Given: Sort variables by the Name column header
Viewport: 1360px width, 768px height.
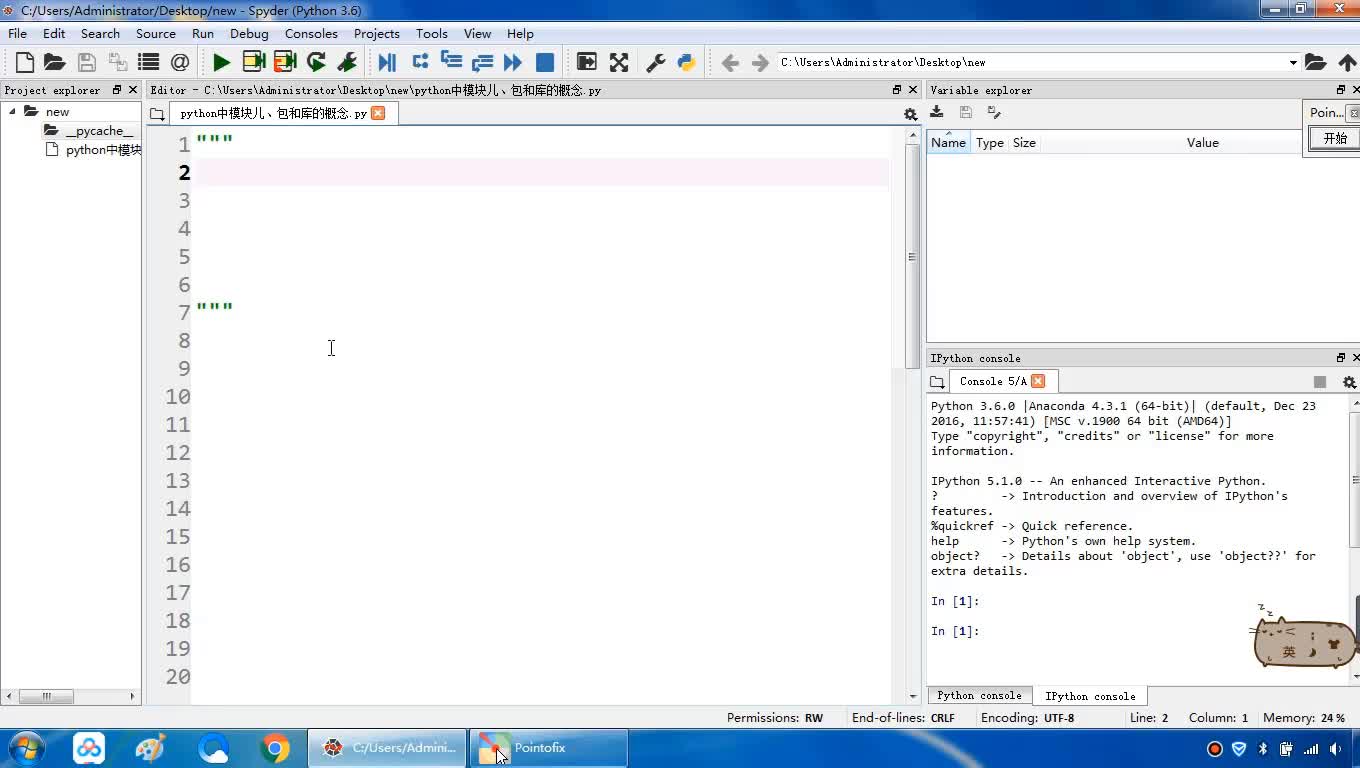Looking at the screenshot, I should point(948,142).
